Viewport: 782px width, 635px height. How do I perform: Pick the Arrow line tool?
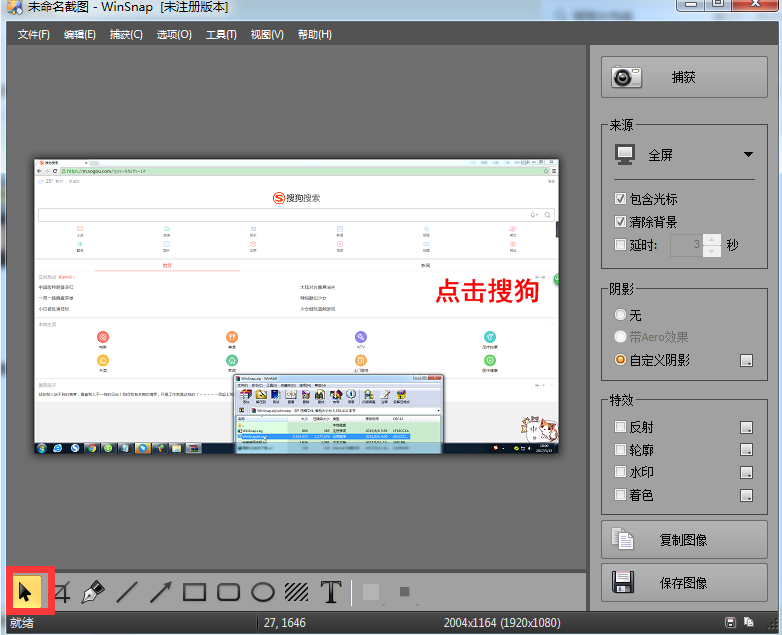pos(161,592)
